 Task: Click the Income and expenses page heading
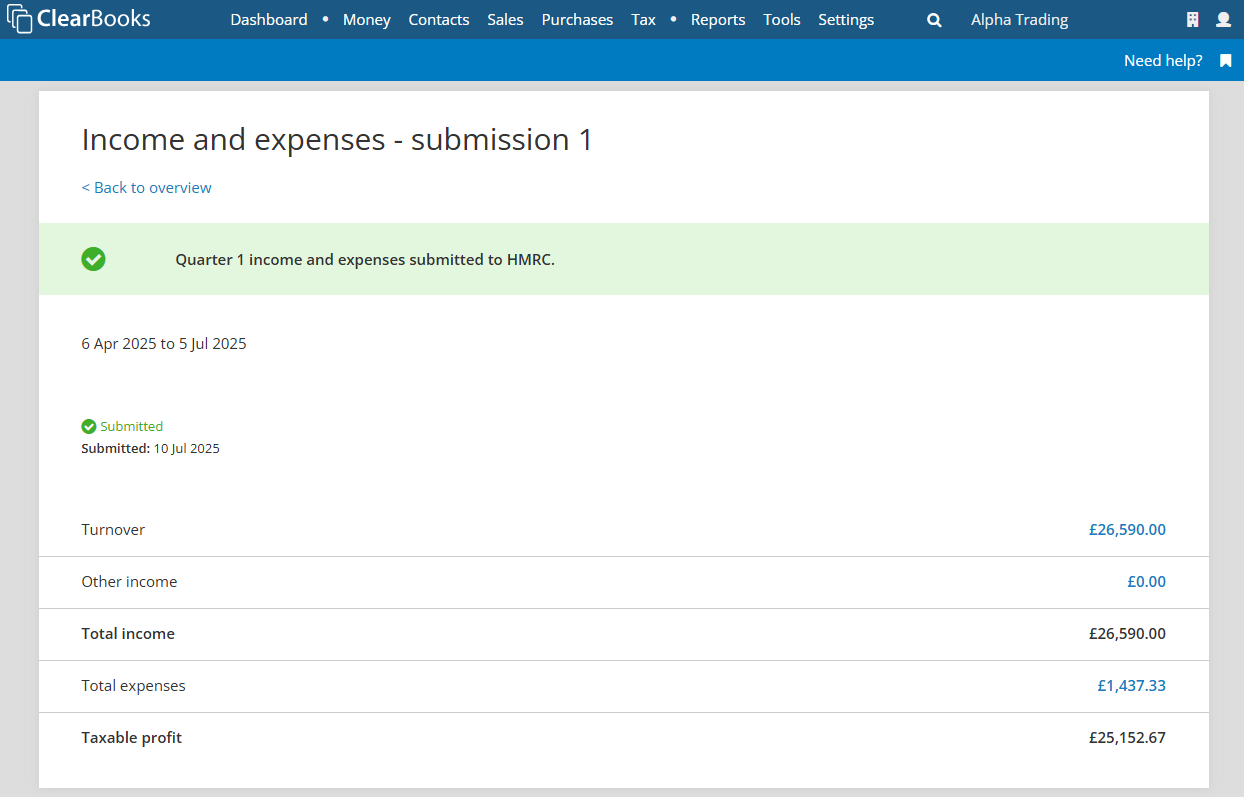[x=337, y=139]
